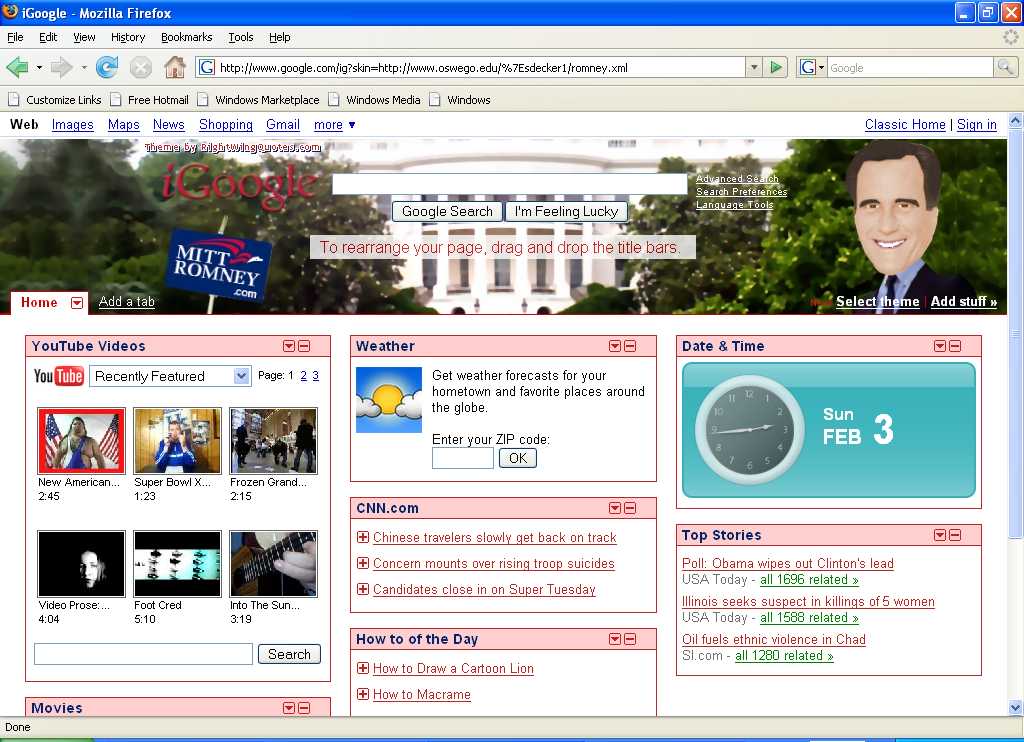Open the Super Bowl video thumbnail
1024x742 pixels.
point(178,441)
